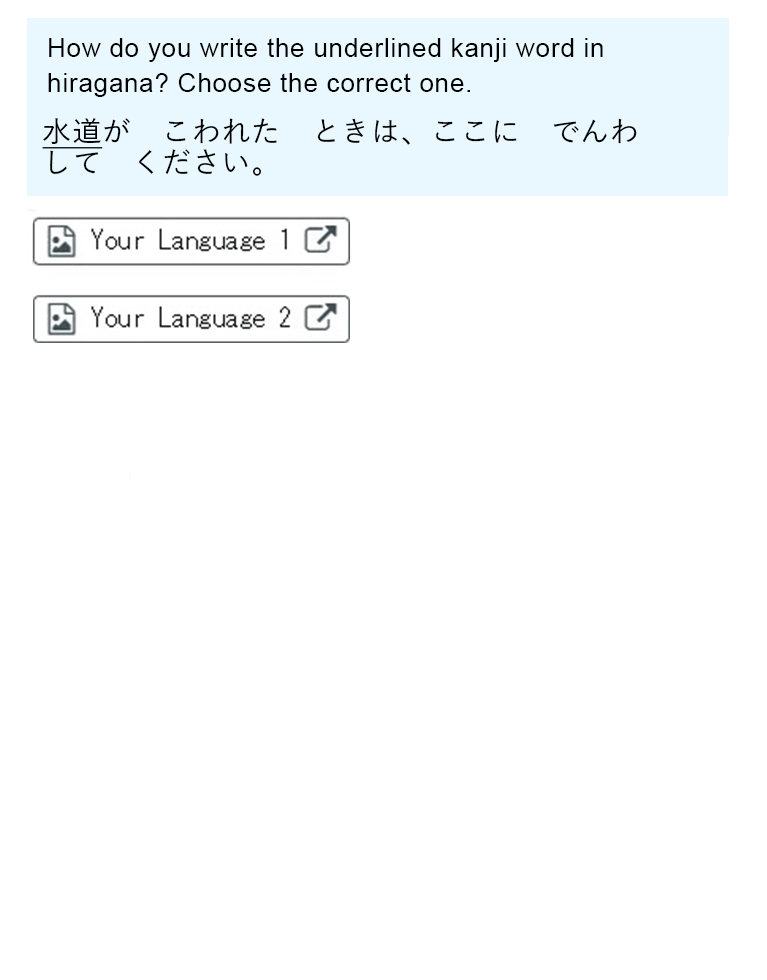Select the underlined kanji word 水道
Screen dimensions: 767x980
72,132
